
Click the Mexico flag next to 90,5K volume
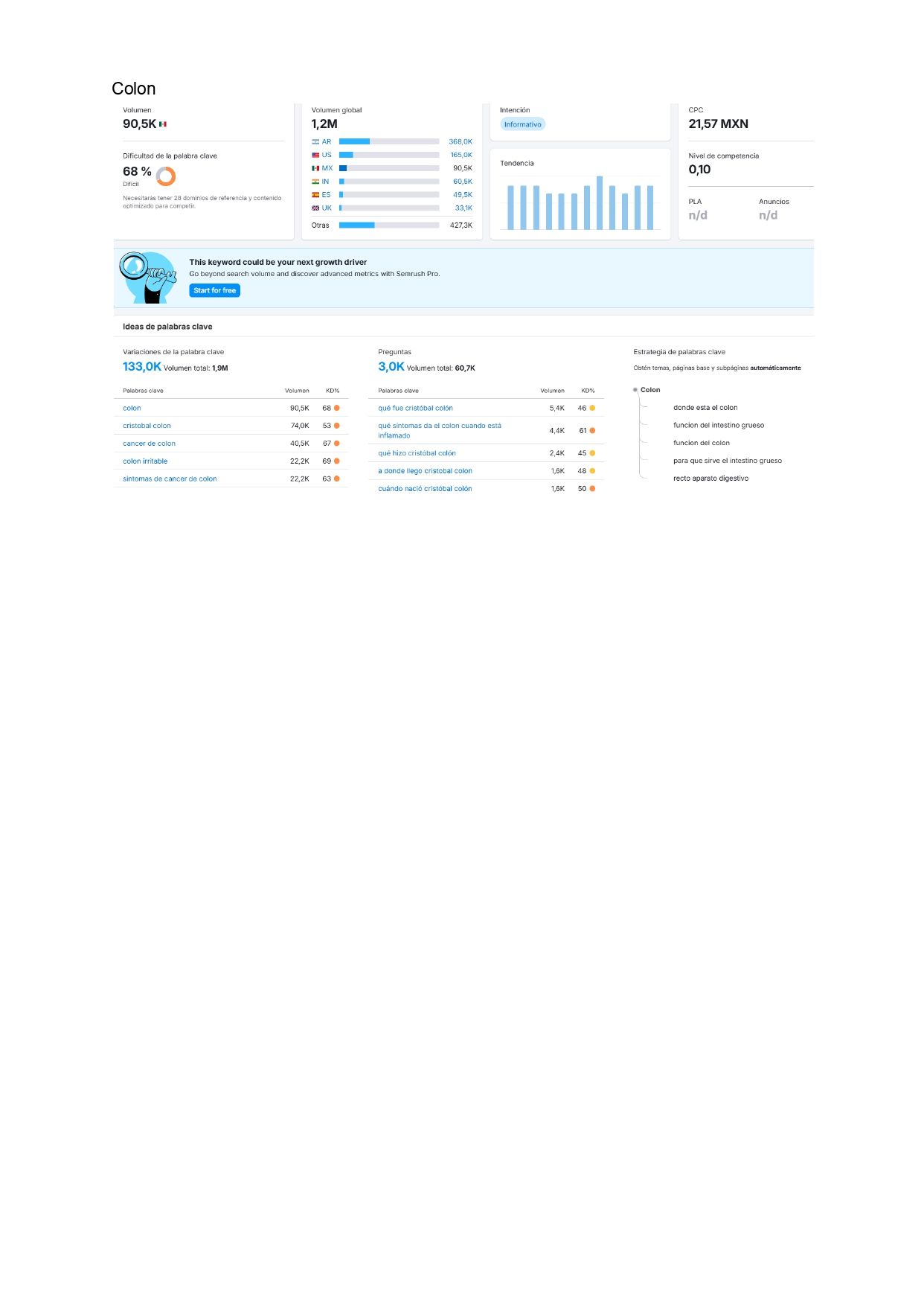pos(163,124)
